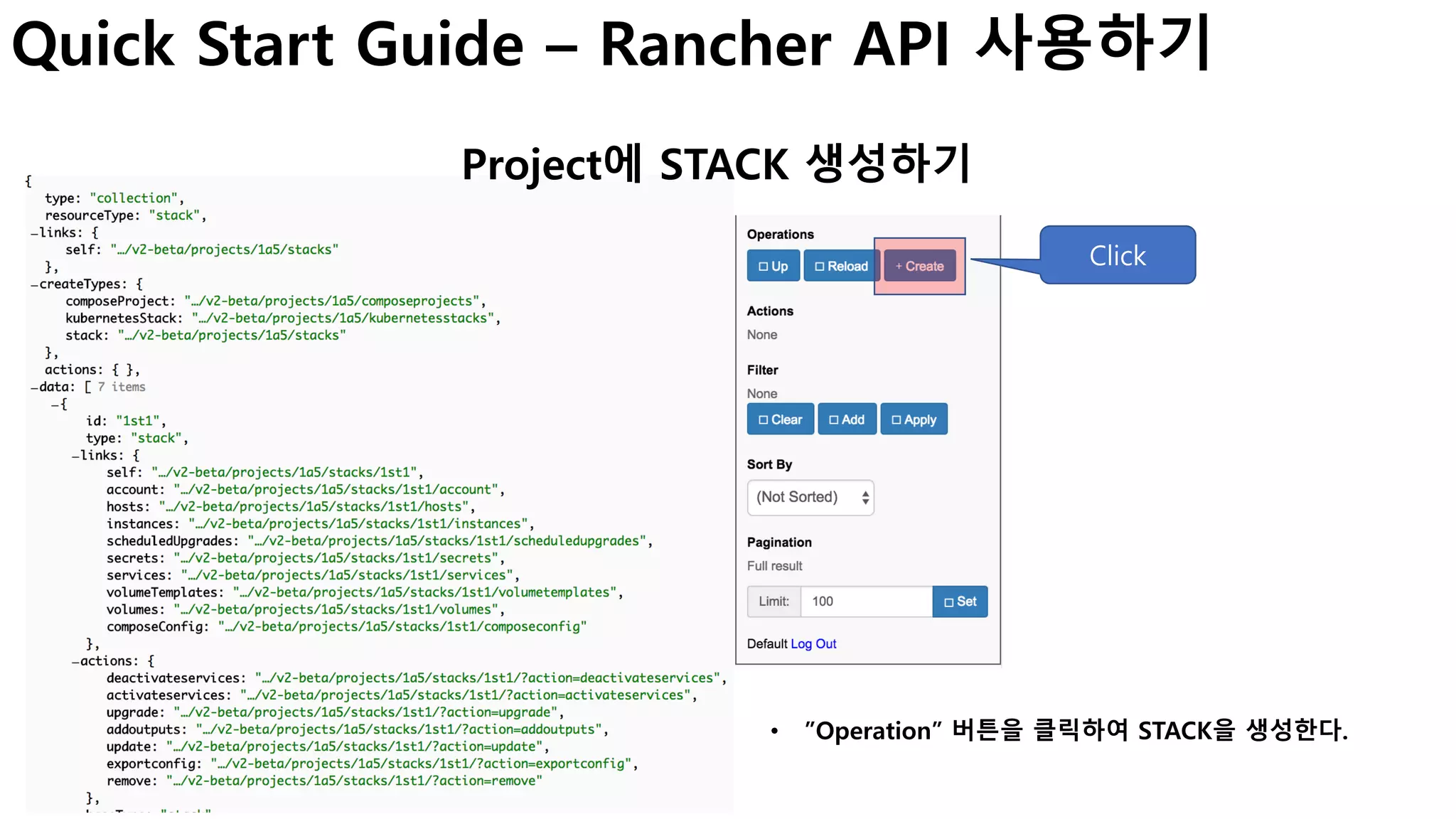
Task: Click the Set limit button
Action: [960, 601]
